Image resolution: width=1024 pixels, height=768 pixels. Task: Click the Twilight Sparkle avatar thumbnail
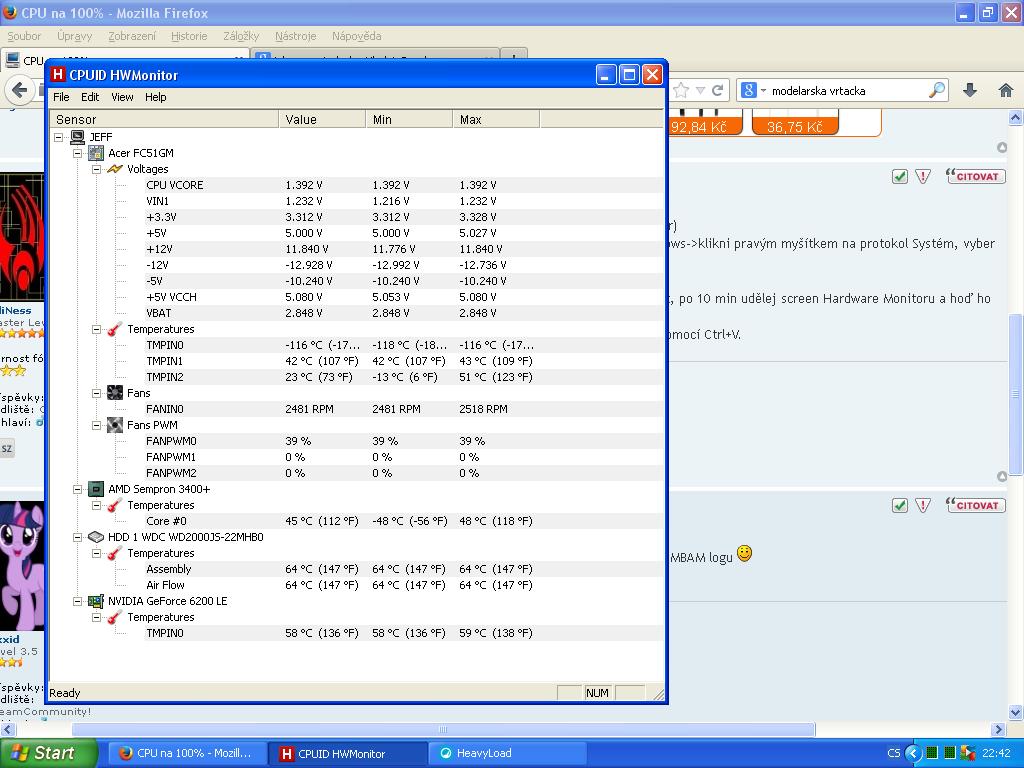pyautogui.click(x=22, y=566)
